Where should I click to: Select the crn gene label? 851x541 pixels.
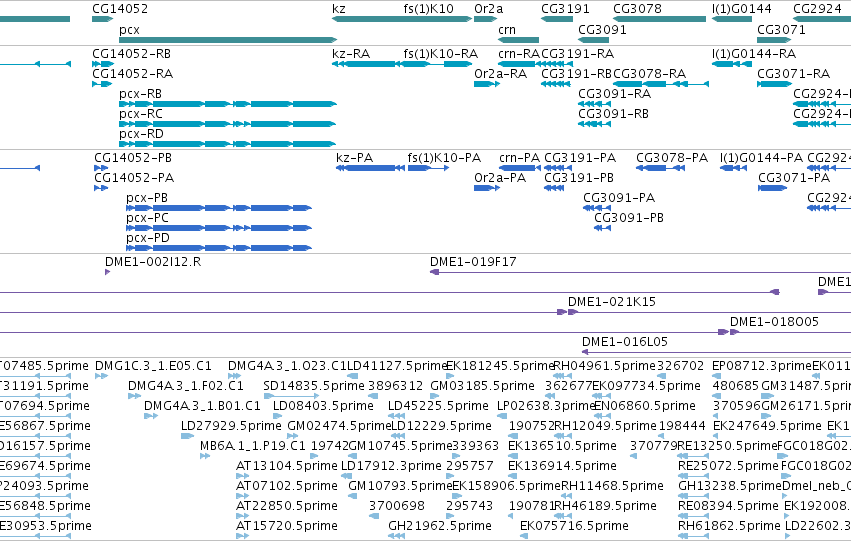coord(507,30)
